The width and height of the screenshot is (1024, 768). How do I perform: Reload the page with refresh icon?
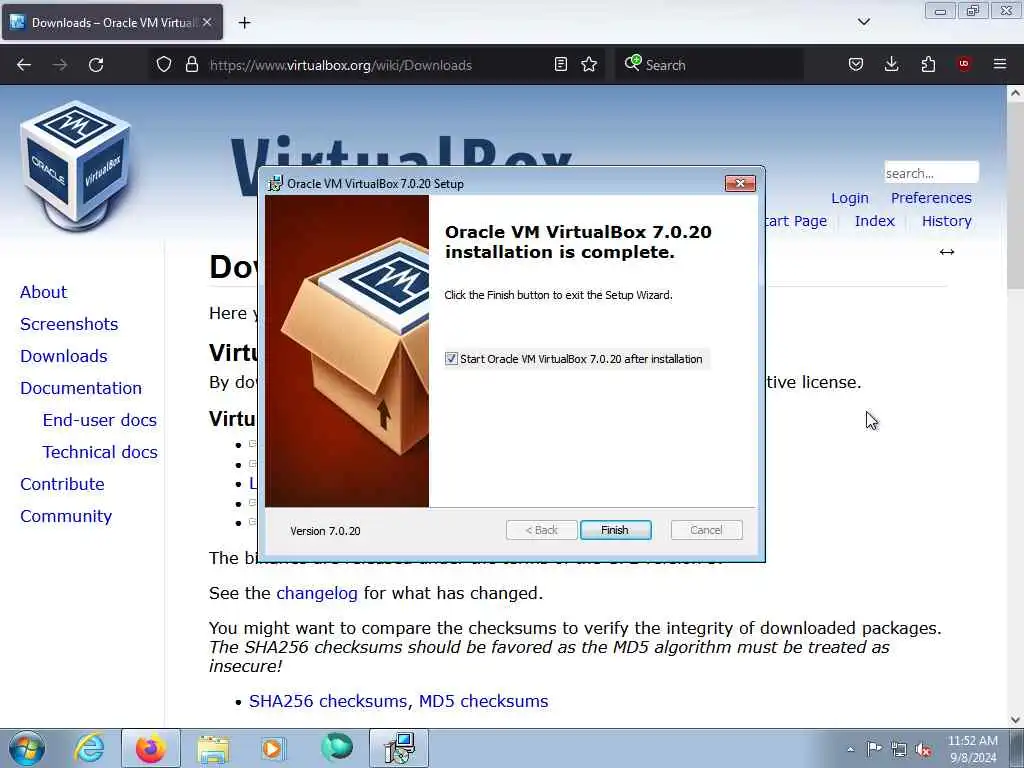tap(96, 65)
